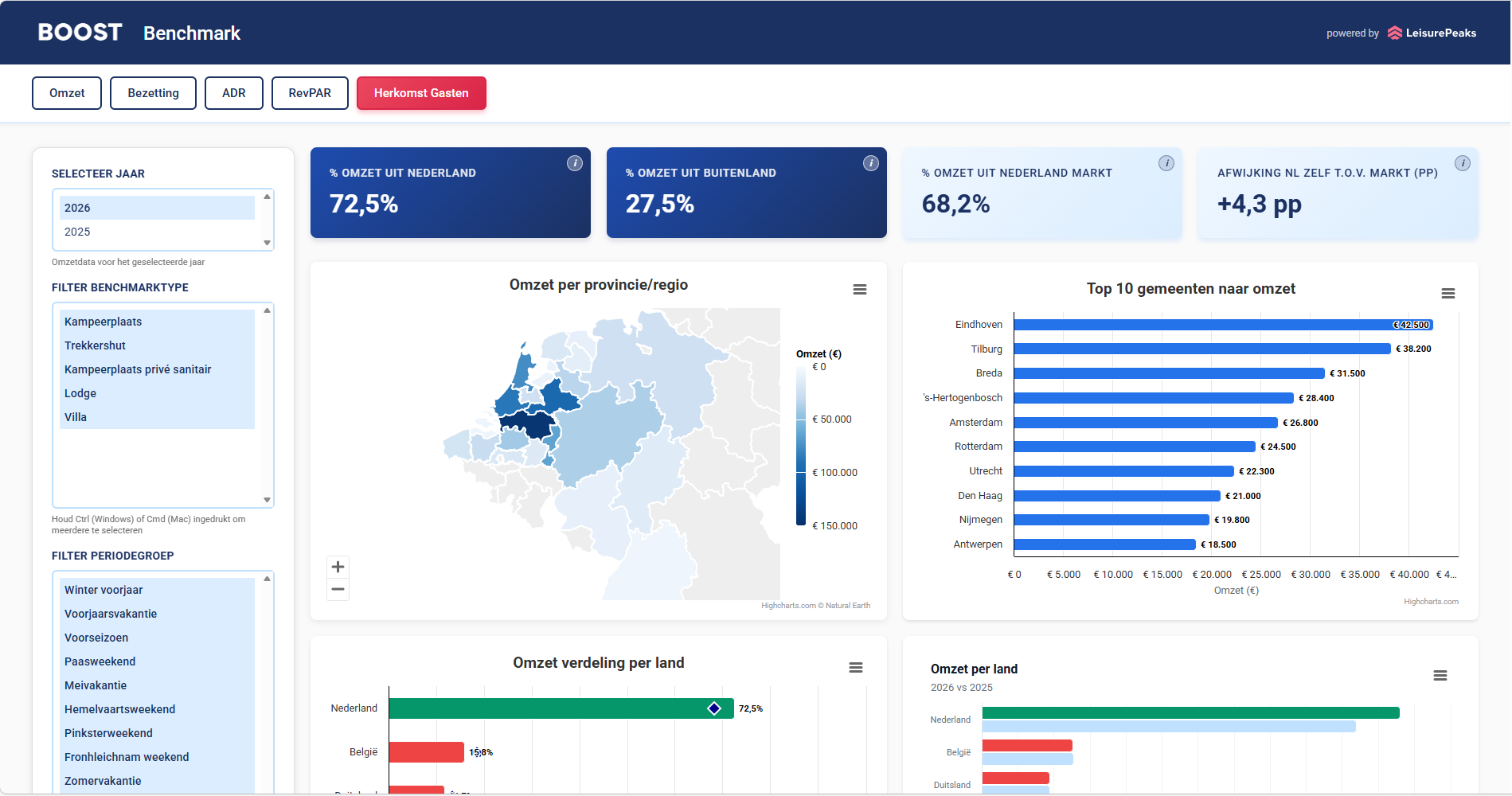
Task: Open chart menu for Top 10 gemeenten
Action: click(1448, 294)
